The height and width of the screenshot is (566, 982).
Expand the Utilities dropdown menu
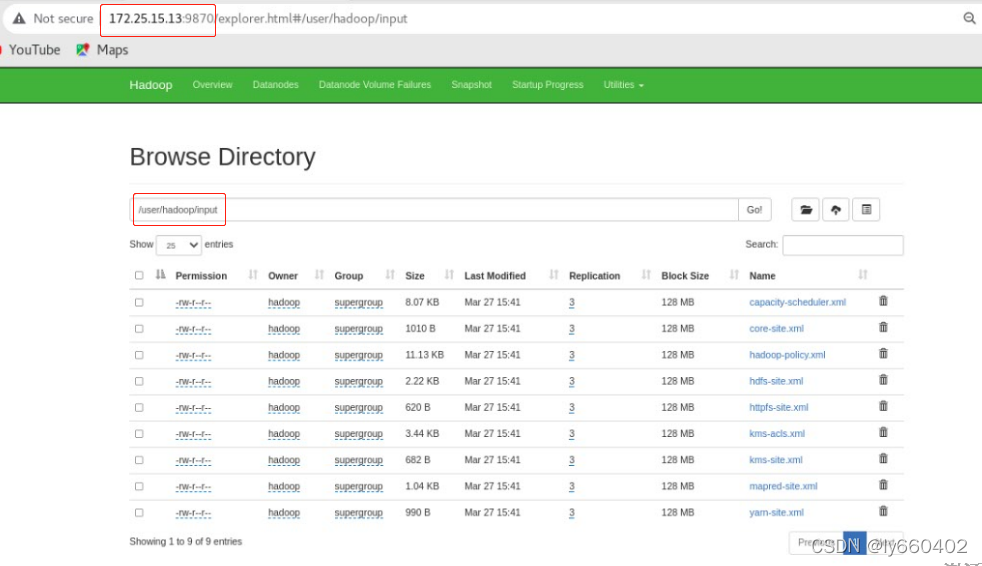coord(623,85)
